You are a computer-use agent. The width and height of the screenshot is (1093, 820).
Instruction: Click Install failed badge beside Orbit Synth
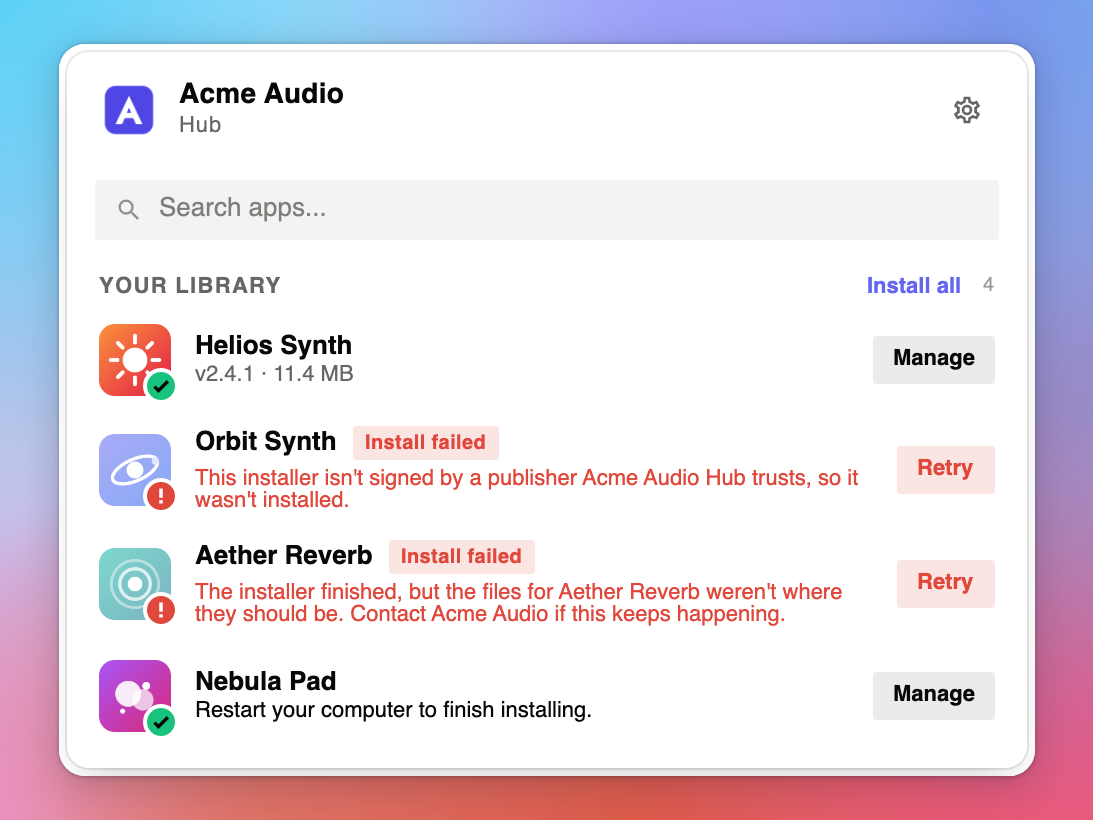(x=425, y=443)
